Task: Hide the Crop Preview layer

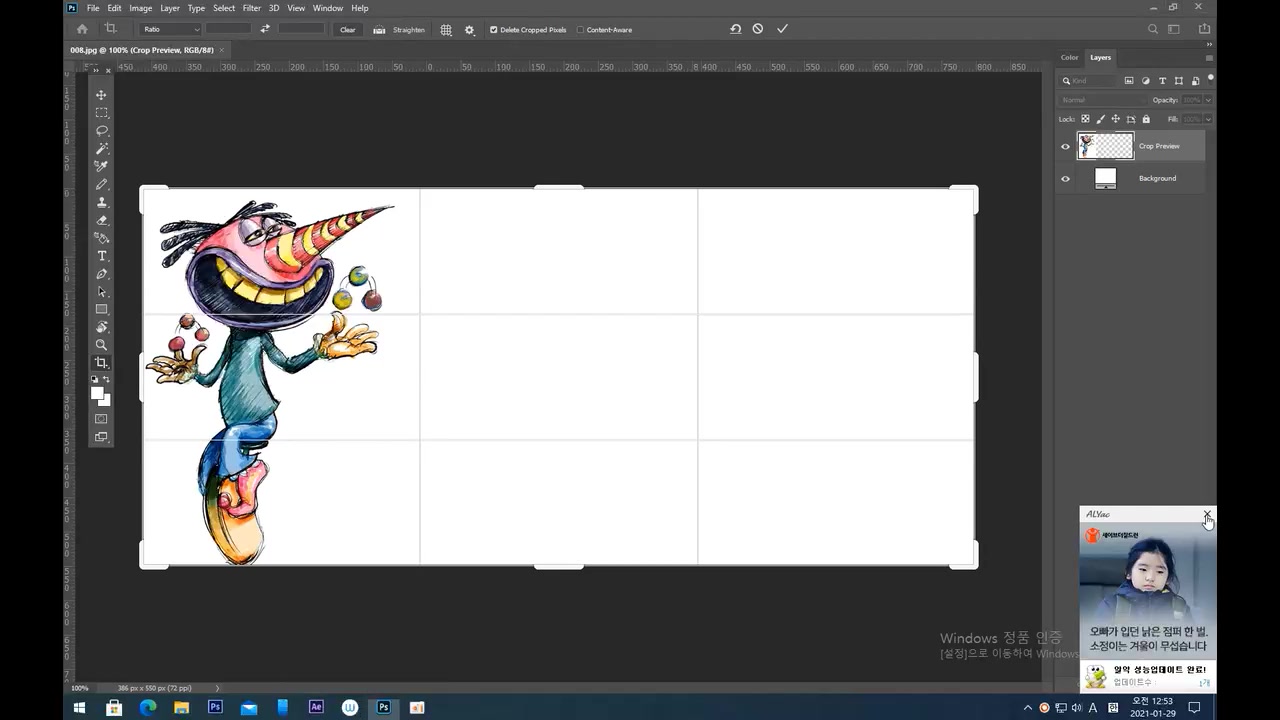Action: click(1065, 146)
